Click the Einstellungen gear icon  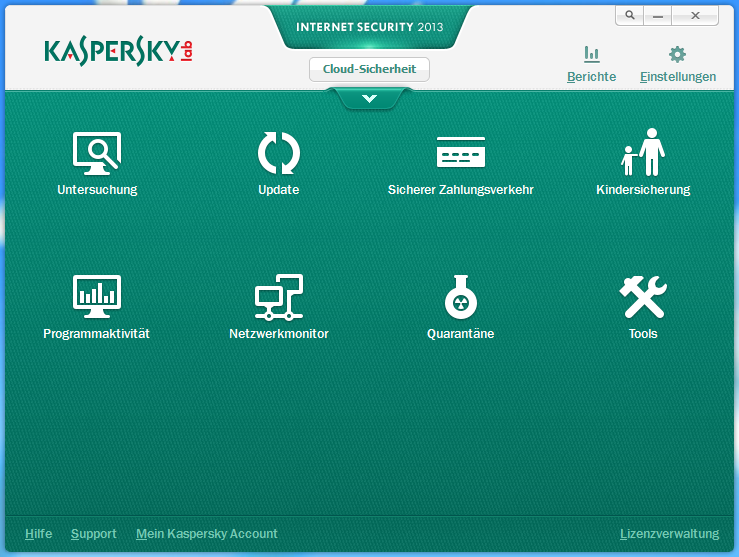(677, 54)
